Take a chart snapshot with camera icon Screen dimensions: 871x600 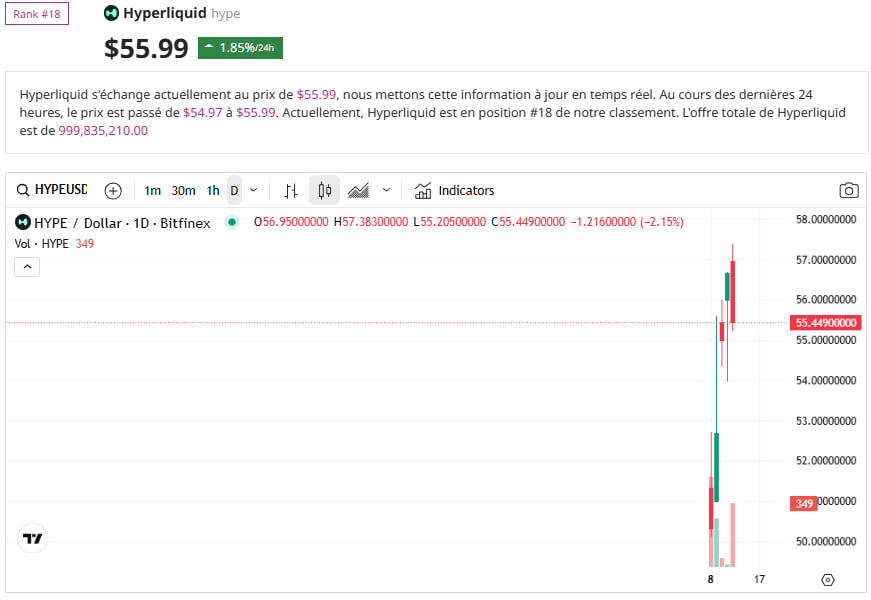pos(848,190)
